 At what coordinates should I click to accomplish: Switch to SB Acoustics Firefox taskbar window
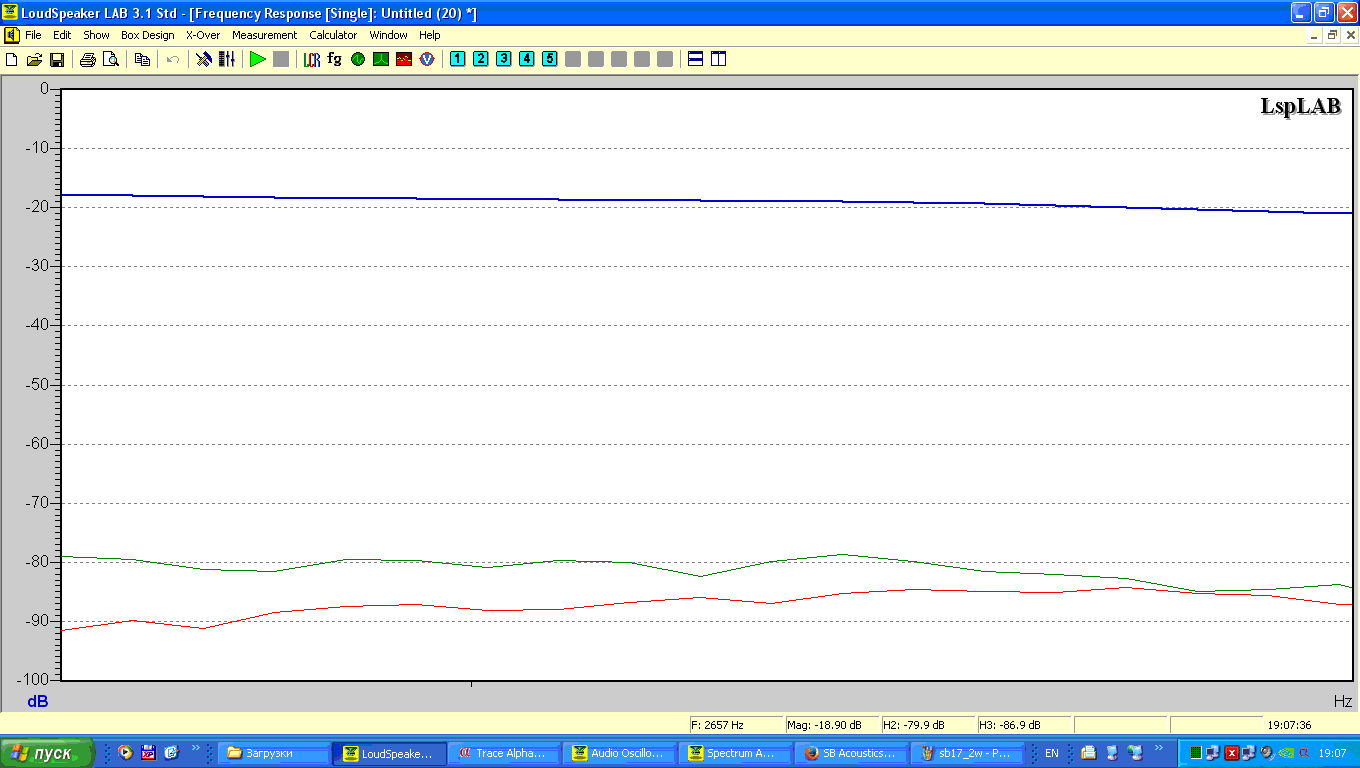(851, 753)
